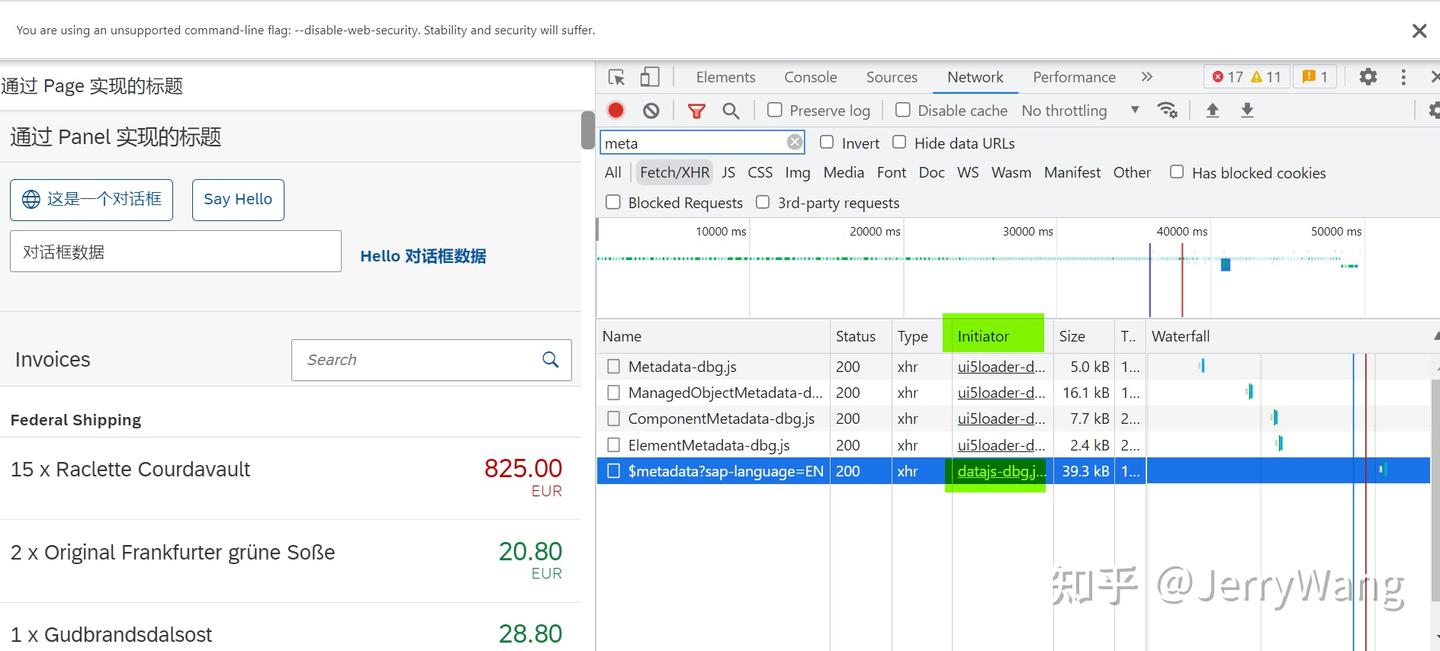Image resolution: width=1440 pixels, height=651 pixels.
Task: Open the No throttling dropdown
Action: (1085, 110)
